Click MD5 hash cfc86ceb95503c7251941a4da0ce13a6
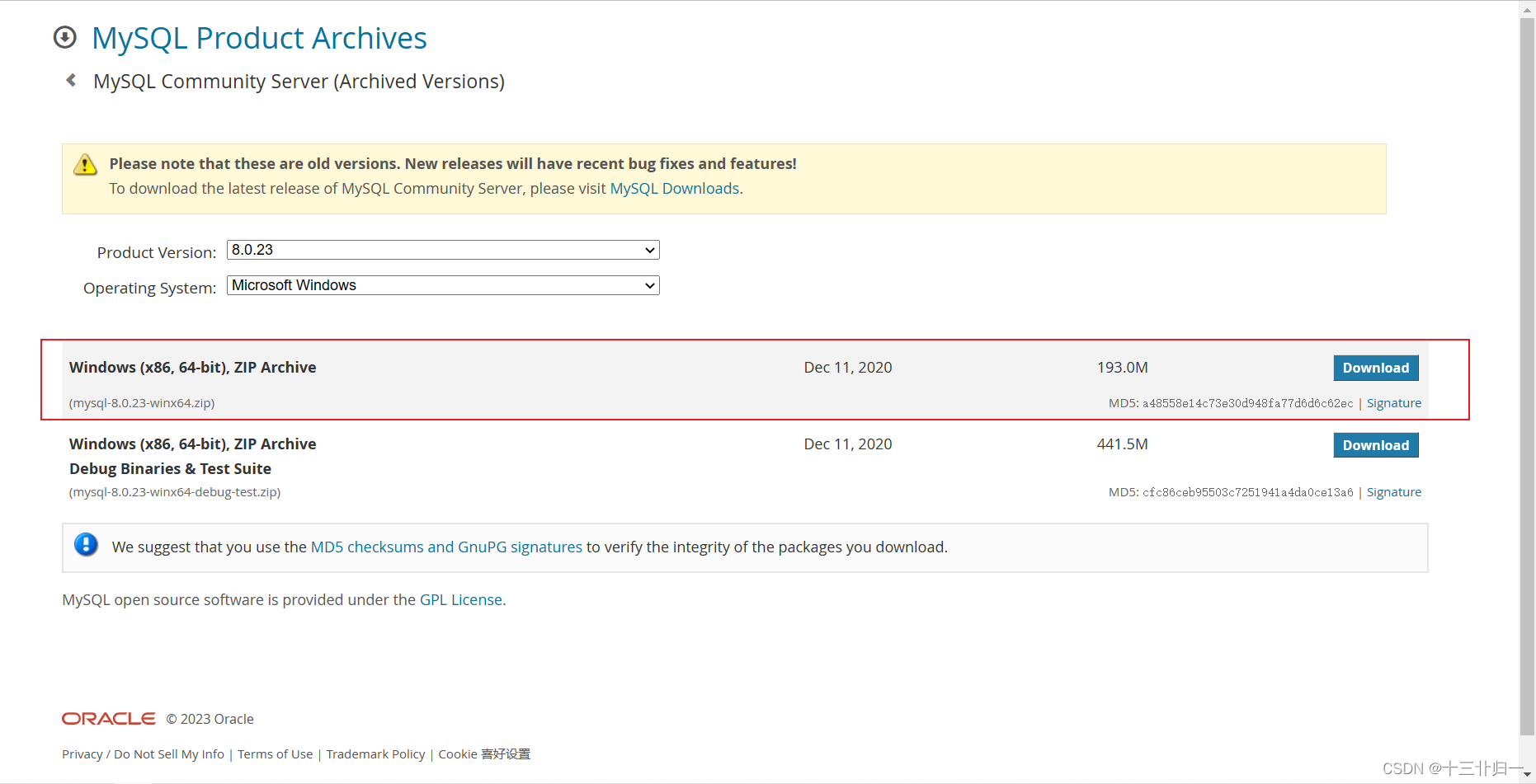This screenshot has width=1536, height=784. tap(1247, 492)
